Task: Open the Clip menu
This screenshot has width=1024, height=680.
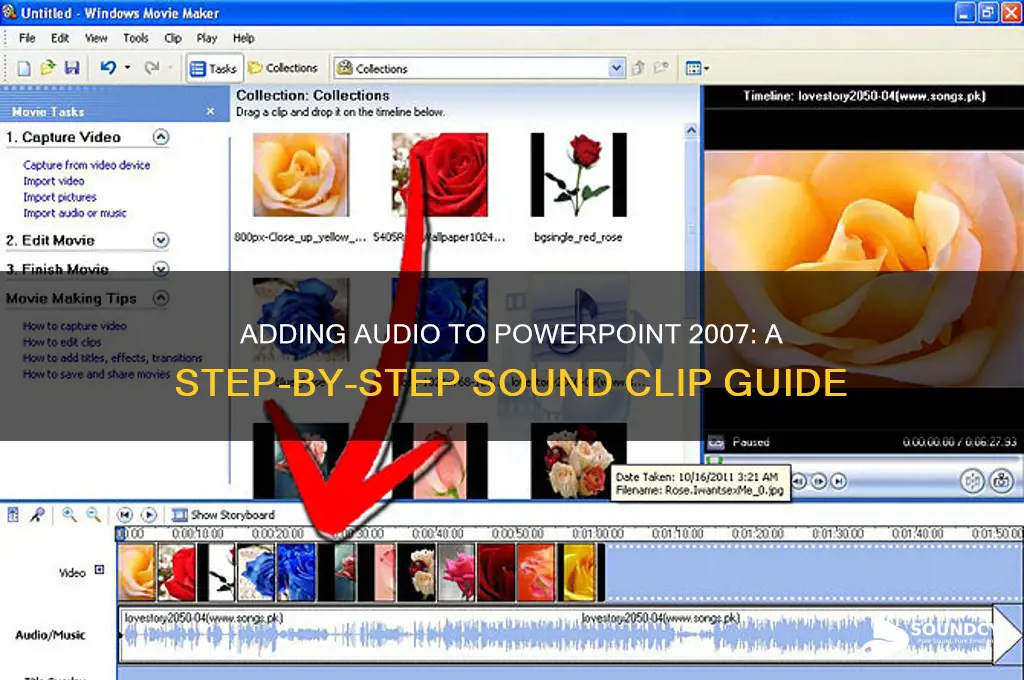Action: pos(172,38)
